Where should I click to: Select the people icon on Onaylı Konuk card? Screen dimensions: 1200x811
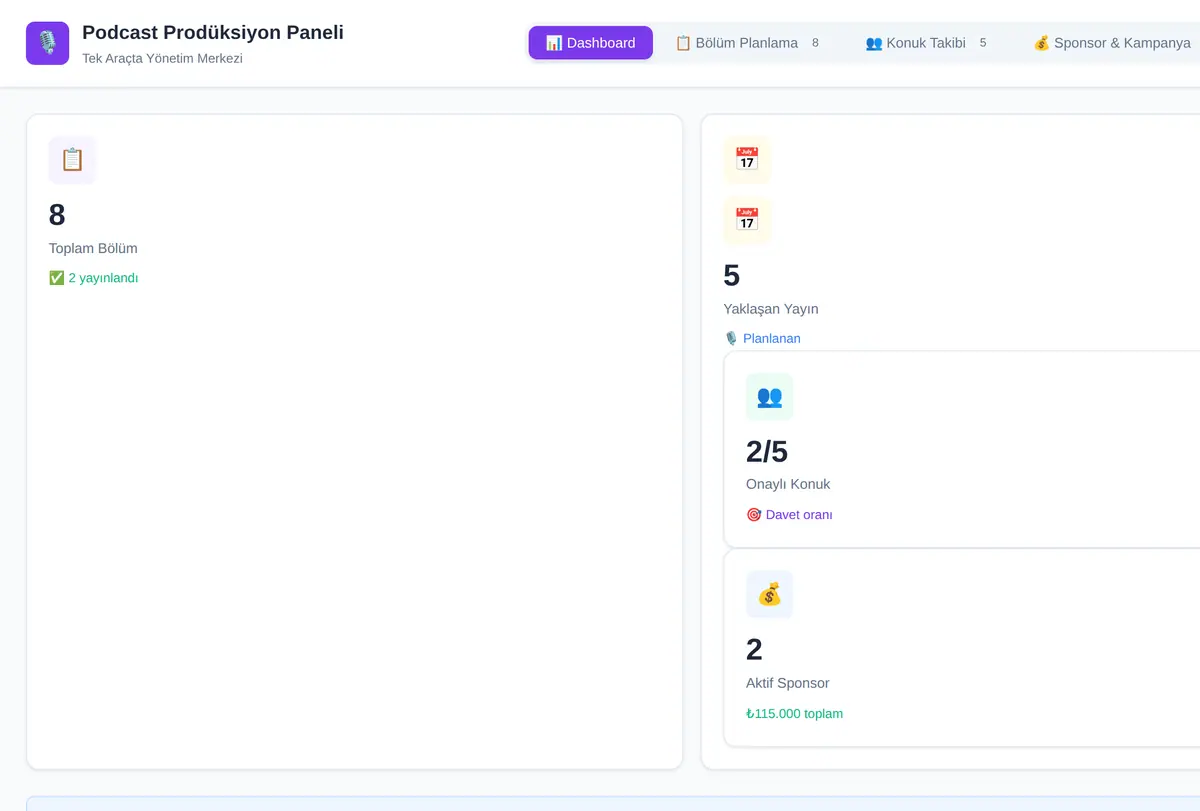pyautogui.click(x=770, y=397)
